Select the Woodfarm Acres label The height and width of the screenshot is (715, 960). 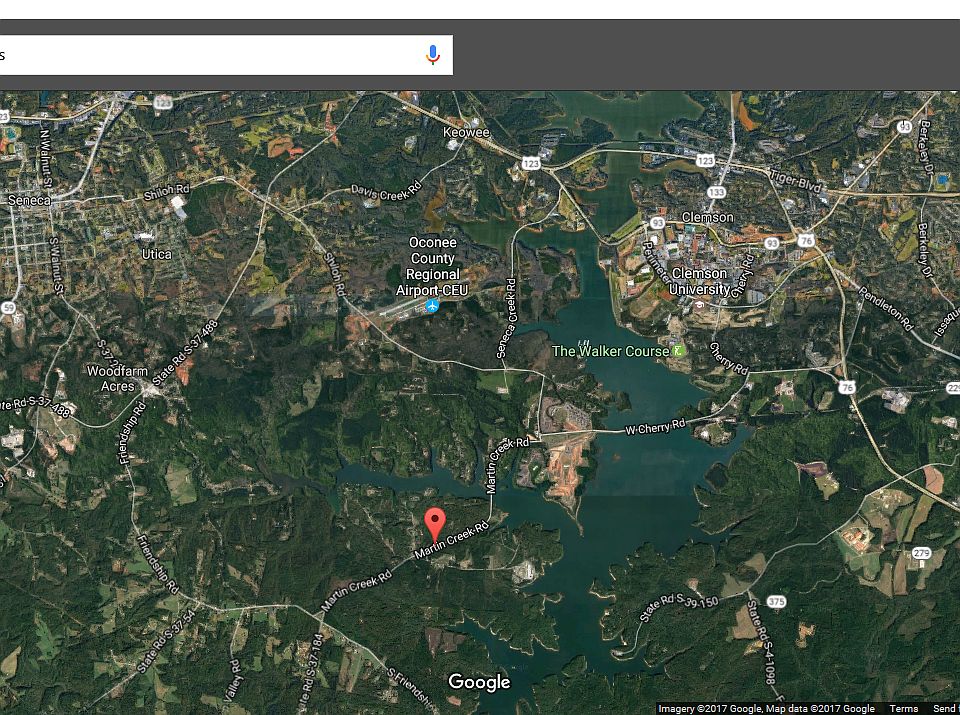coord(118,378)
